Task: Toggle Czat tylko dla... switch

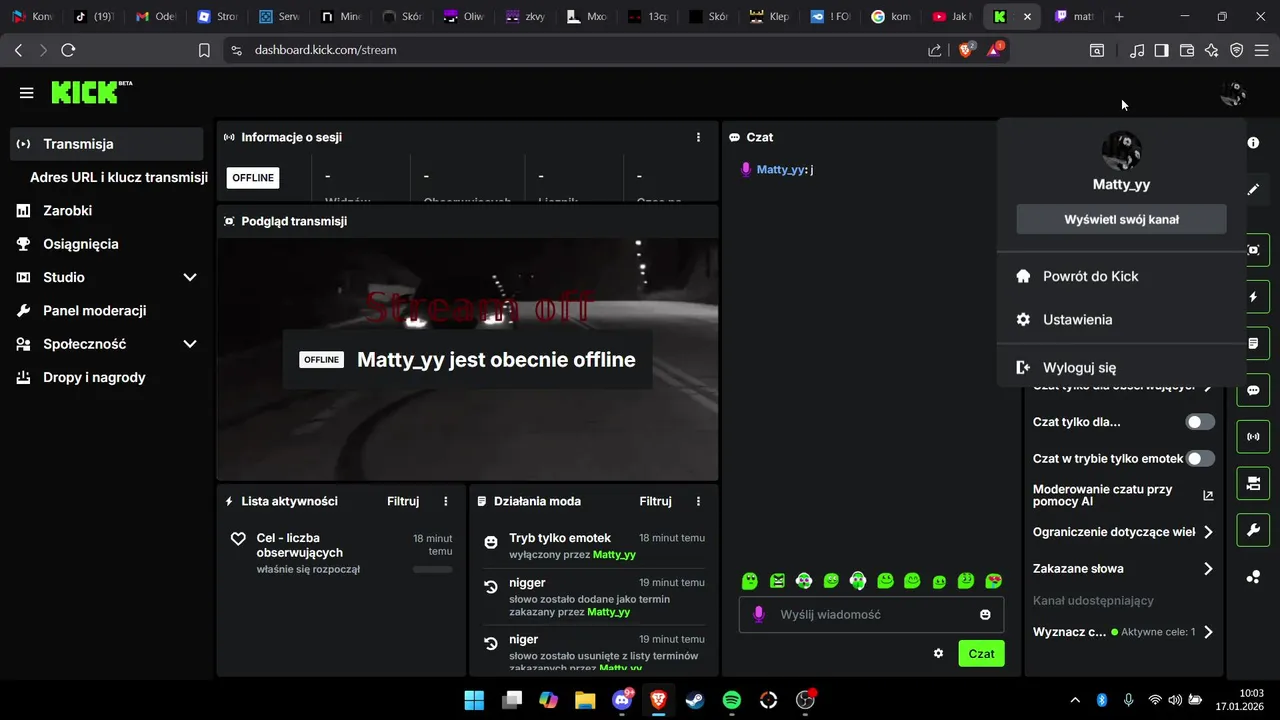Action: point(1200,422)
